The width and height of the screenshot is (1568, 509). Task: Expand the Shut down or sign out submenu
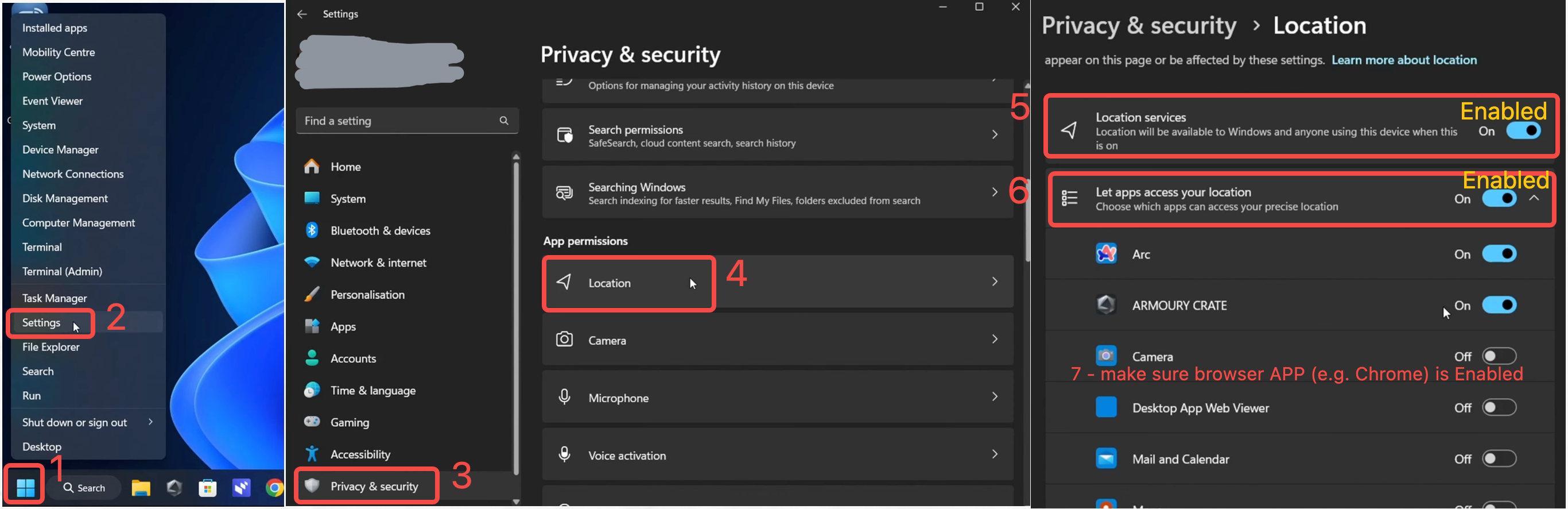(x=150, y=422)
